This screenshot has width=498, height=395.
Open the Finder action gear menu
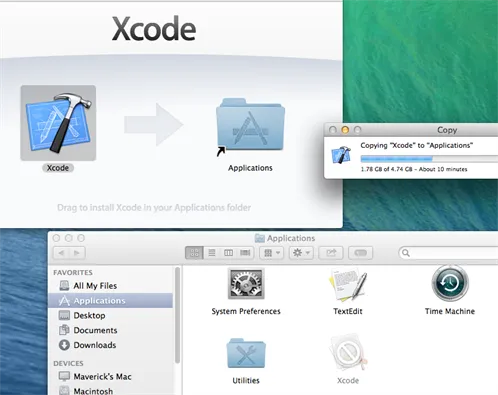301,253
